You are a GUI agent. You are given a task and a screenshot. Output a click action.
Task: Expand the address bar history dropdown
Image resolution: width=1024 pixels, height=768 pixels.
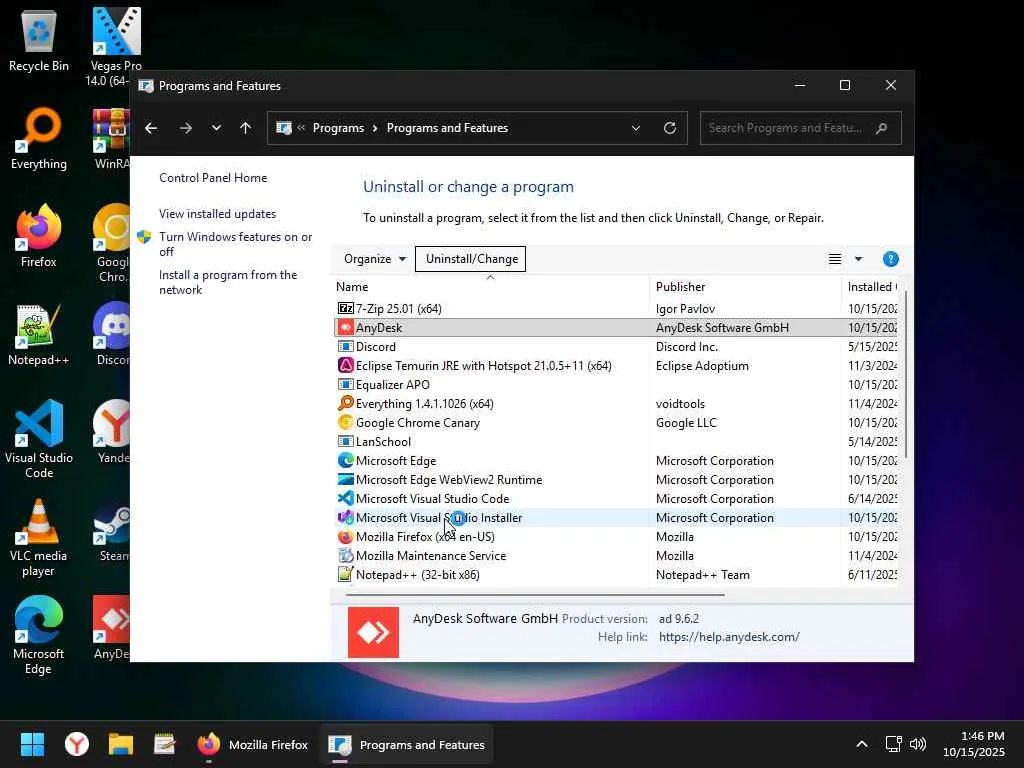click(635, 128)
